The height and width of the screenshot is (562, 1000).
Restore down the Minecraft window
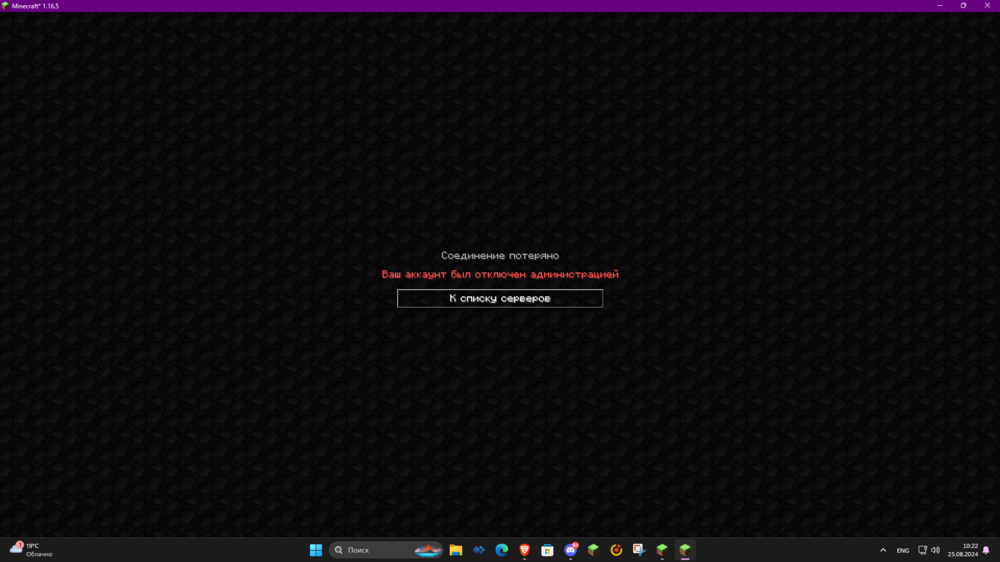(x=963, y=5)
